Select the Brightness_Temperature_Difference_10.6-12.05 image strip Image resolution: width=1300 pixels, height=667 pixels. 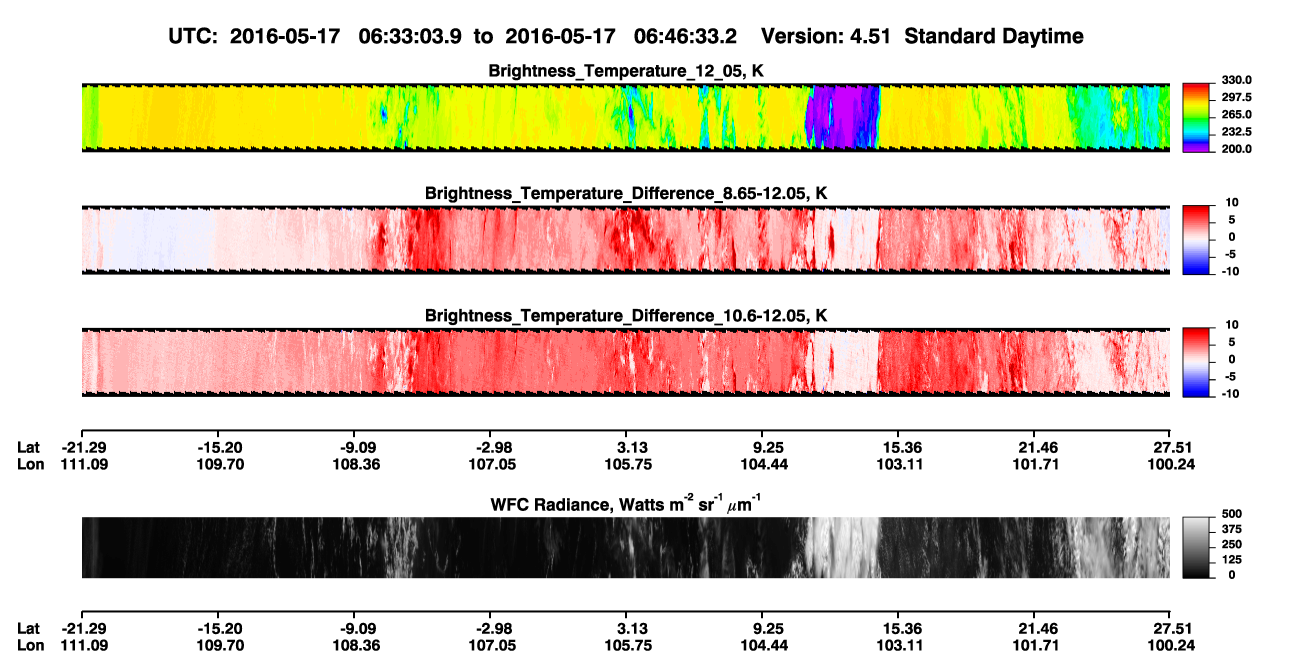tap(625, 362)
